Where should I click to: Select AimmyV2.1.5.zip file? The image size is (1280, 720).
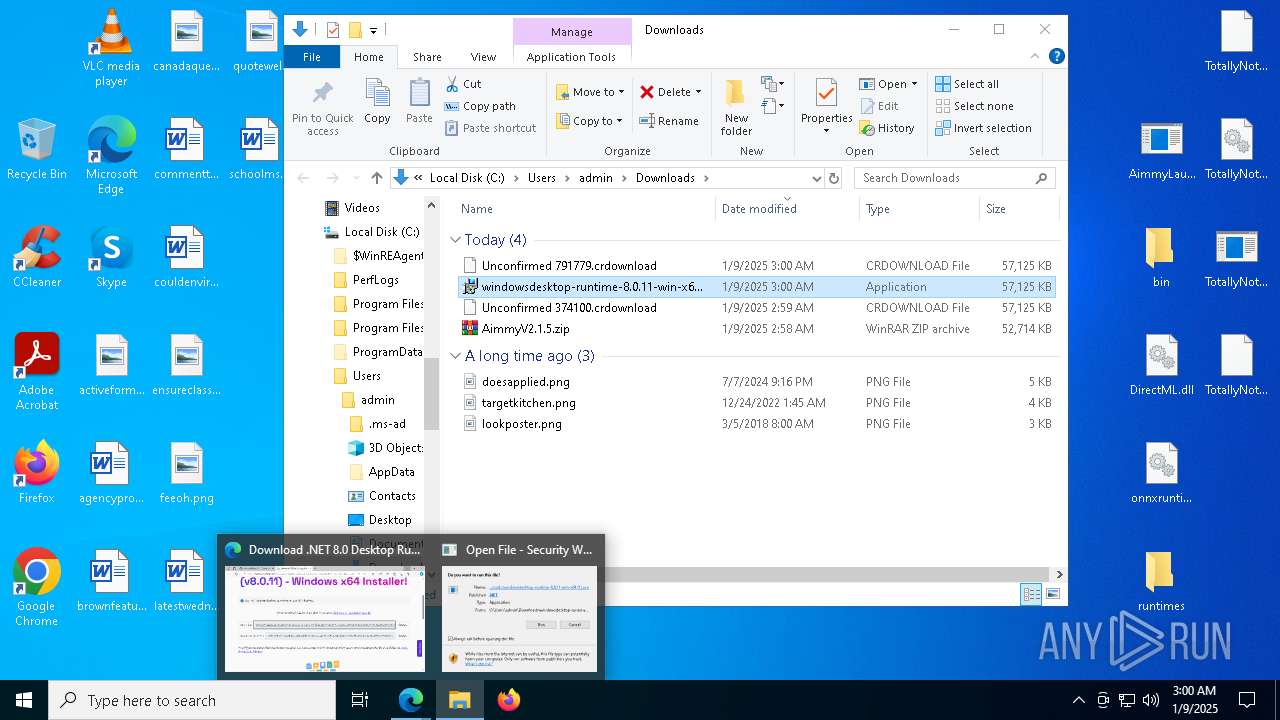[756, 328]
